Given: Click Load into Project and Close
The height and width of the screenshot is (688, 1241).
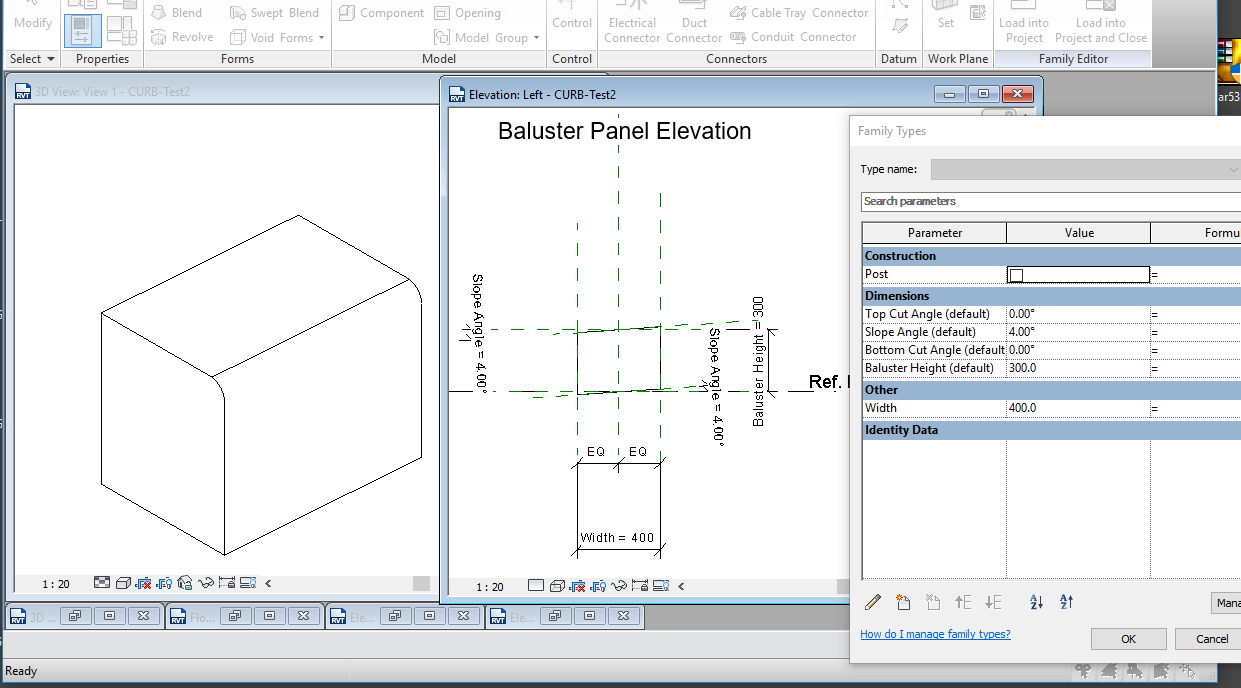Looking at the screenshot, I should 1101,24.
